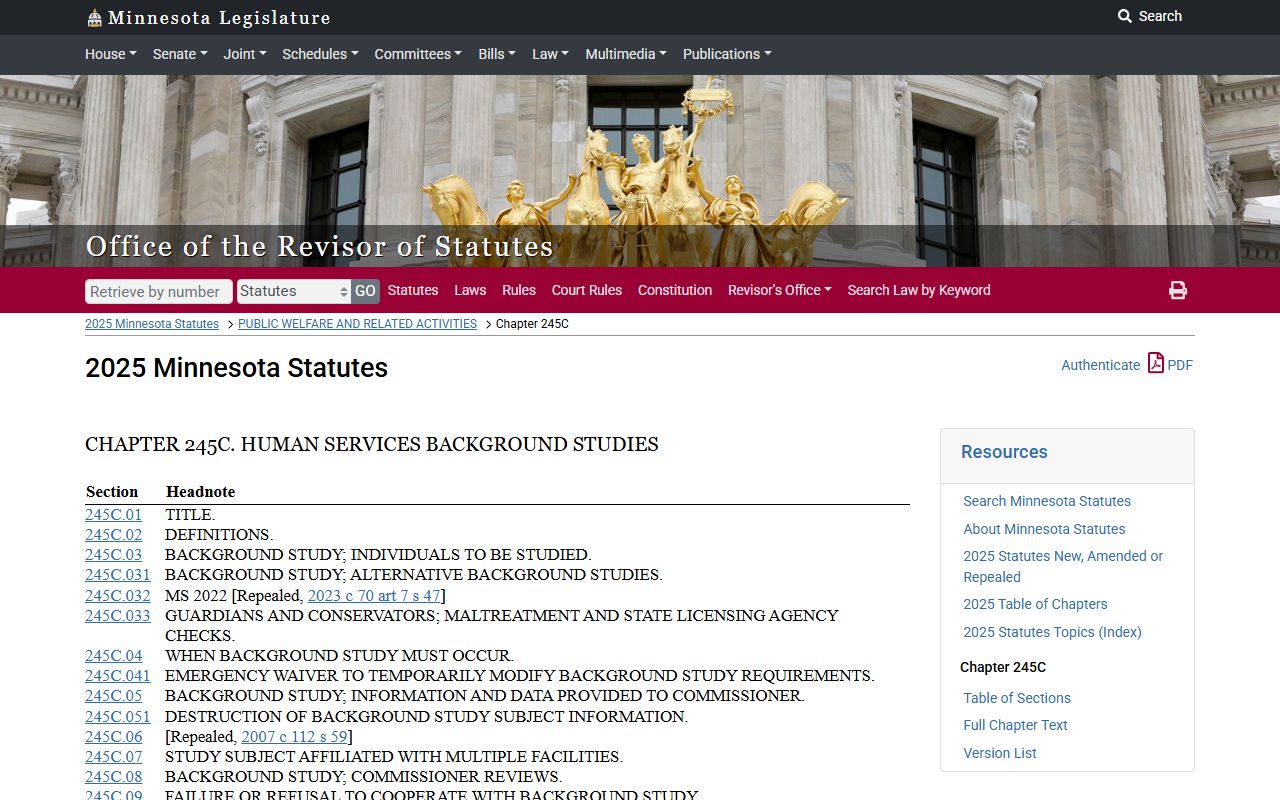Open repeal law 2007 c 112 s 59
Image resolution: width=1280 pixels, height=800 pixels.
tap(294, 737)
